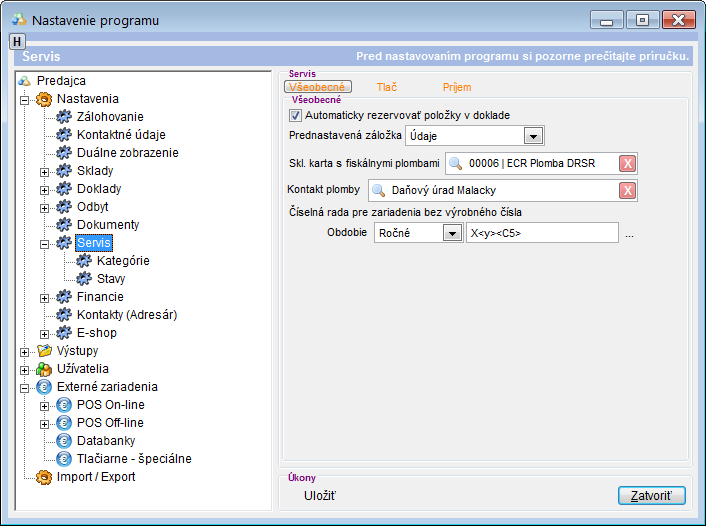Switch to the Tlač tab
This screenshot has width=706, height=526.
(x=386, y=88)
